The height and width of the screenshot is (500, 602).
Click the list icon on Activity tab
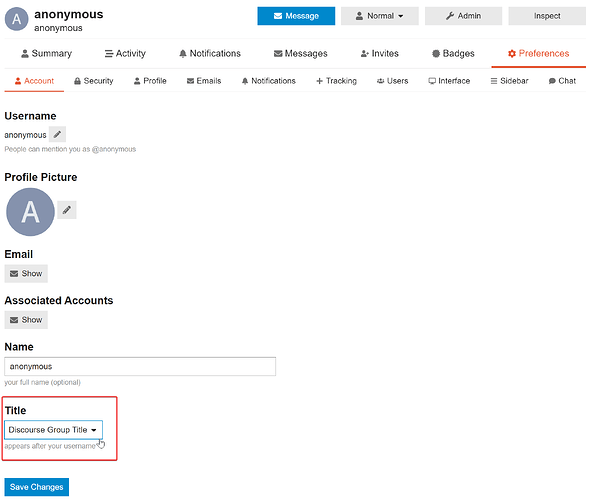click(109, 54)
